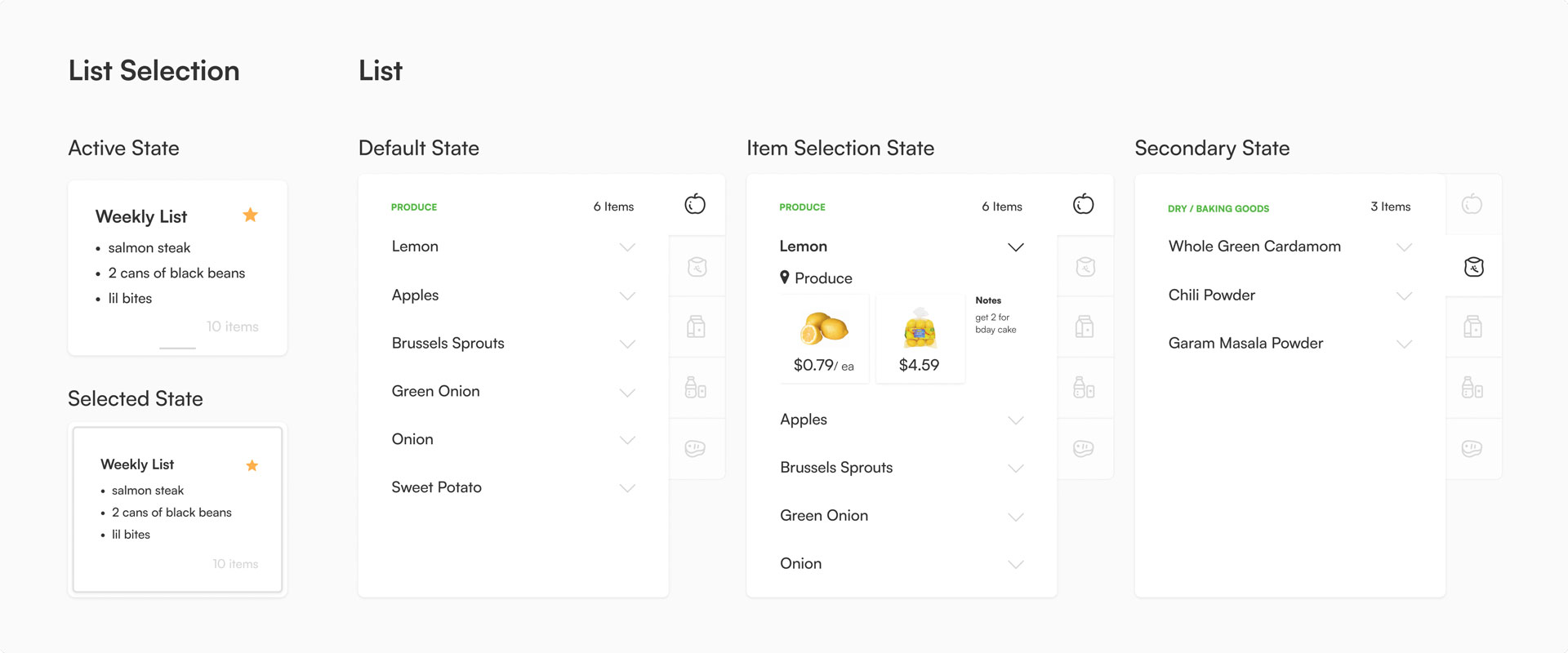Expand the Sweet Potato dropdown in Default State
The height and width of the screenshot is (653, 1568).
click(x=627, y=487)
